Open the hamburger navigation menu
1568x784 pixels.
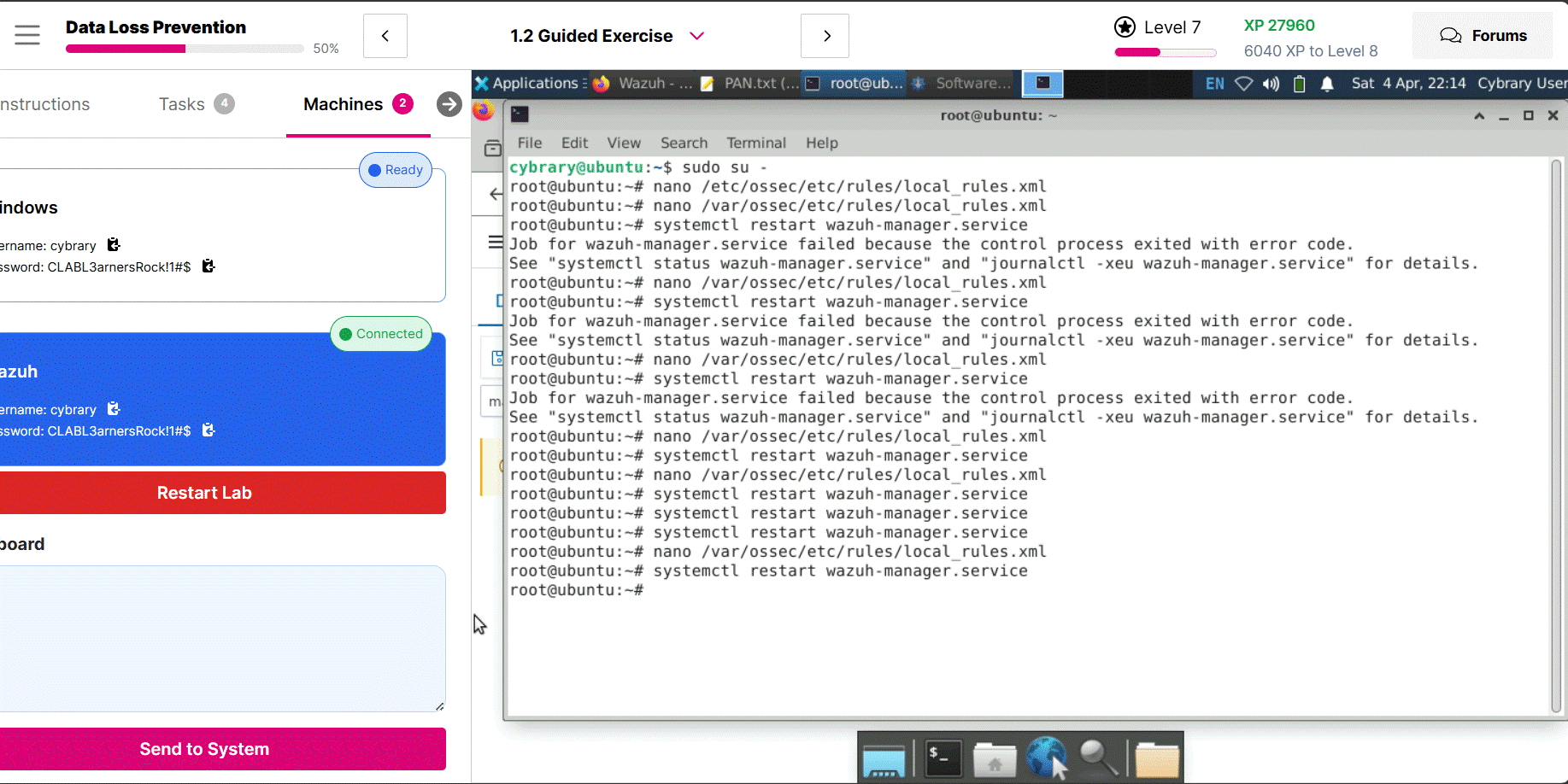click(27, 35)
